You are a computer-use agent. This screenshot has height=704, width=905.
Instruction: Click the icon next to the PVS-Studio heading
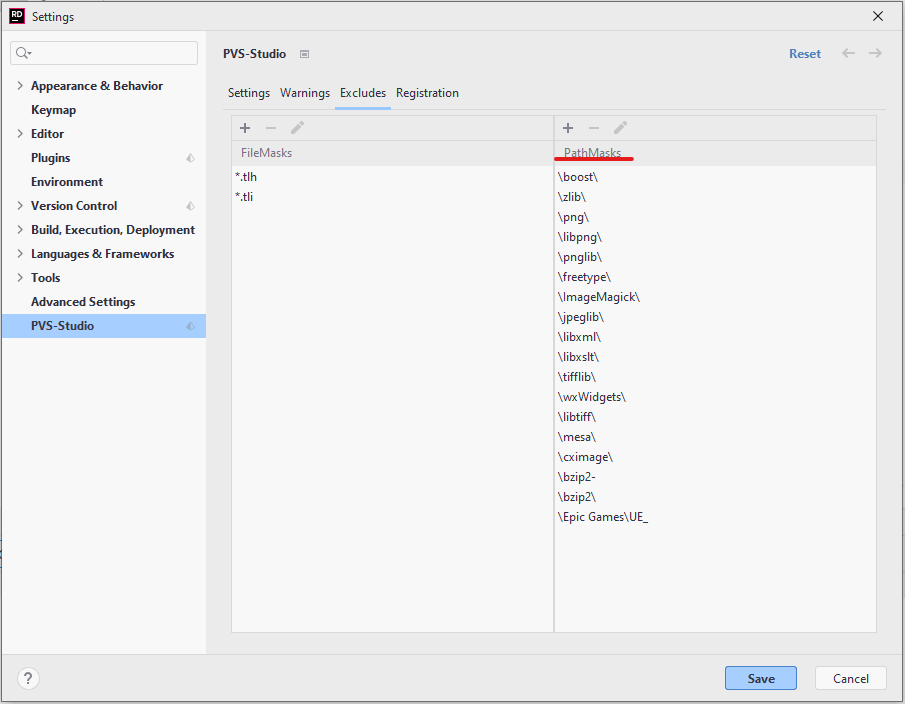[306, 54]
